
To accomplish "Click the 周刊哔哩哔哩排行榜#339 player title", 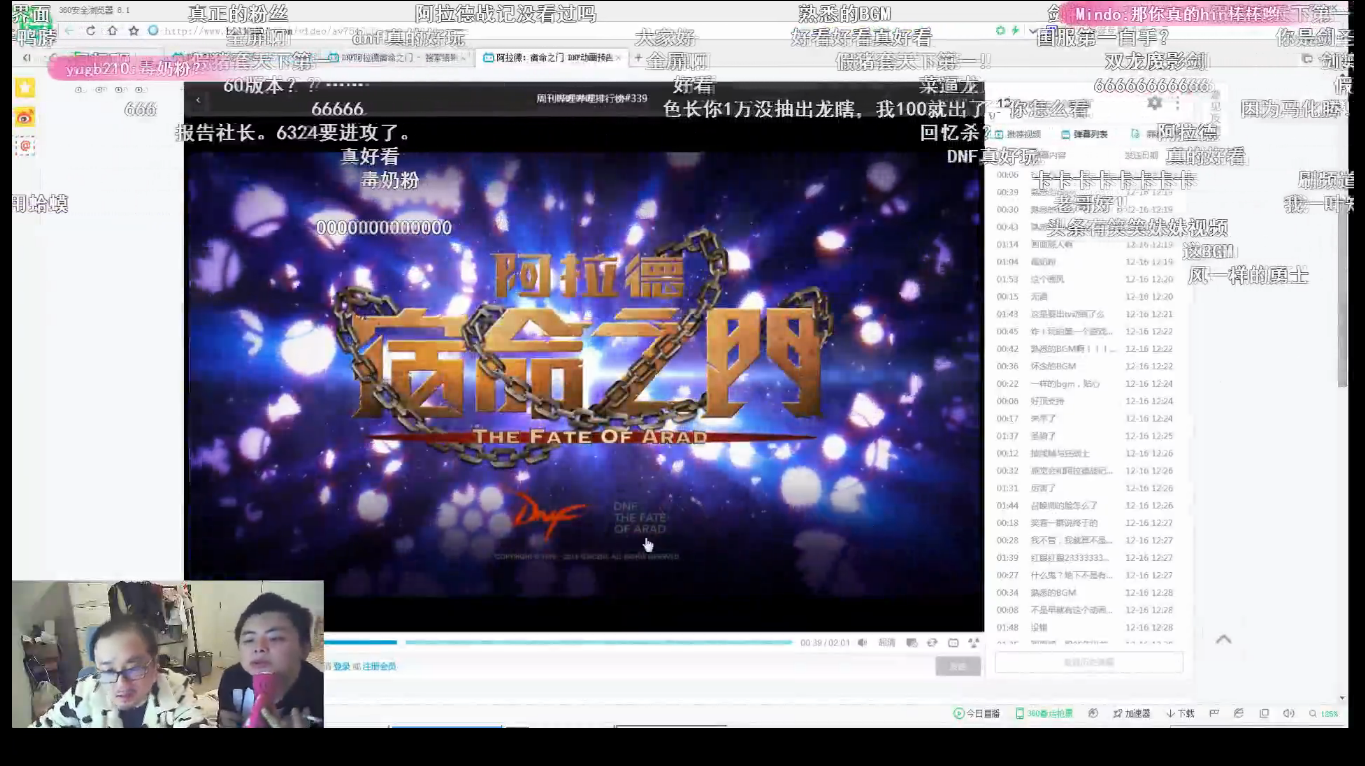I will pyautogui.click(x=592, y=99).
